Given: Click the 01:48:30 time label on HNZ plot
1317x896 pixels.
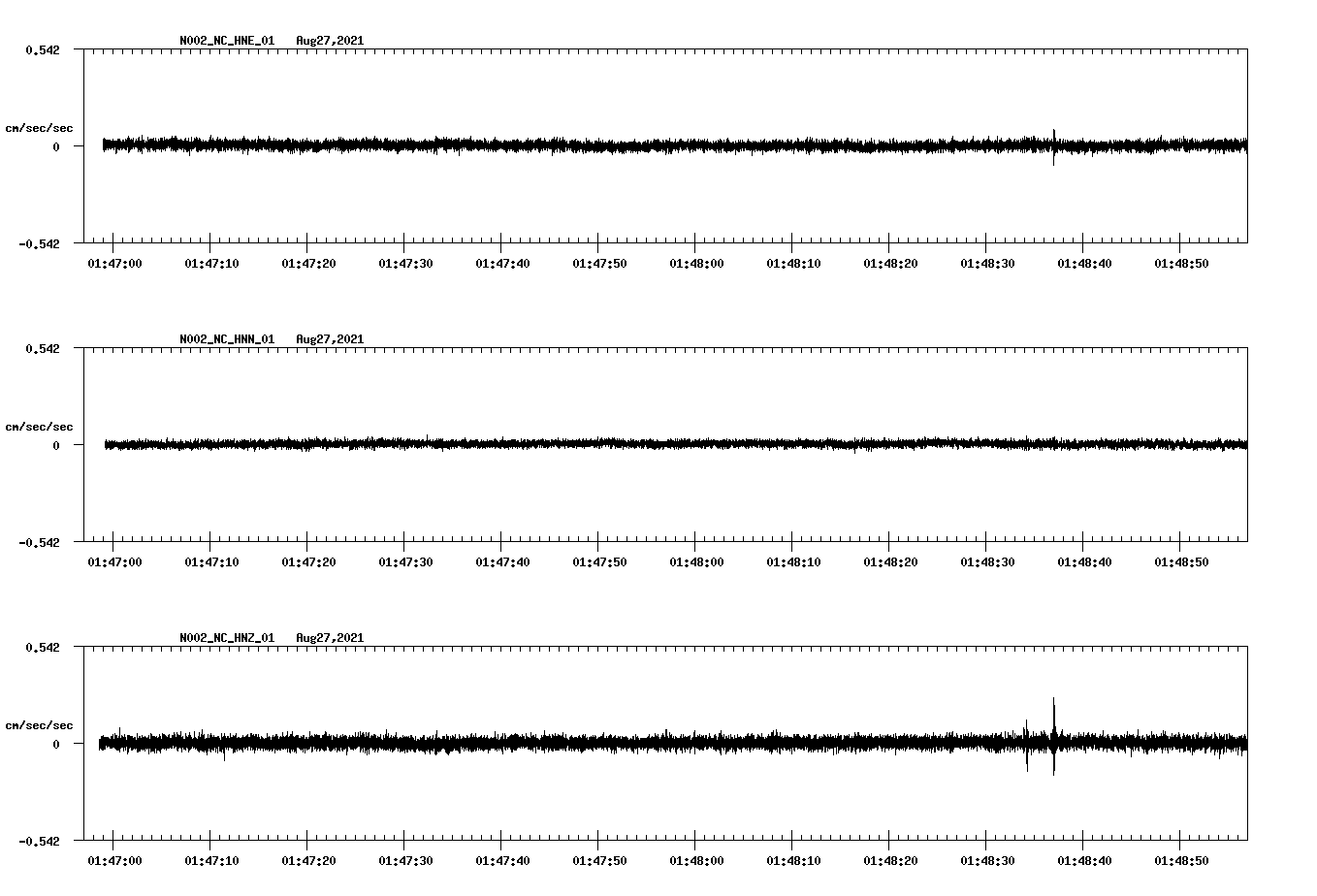Looking at the screenshot, I should [987, 860].
